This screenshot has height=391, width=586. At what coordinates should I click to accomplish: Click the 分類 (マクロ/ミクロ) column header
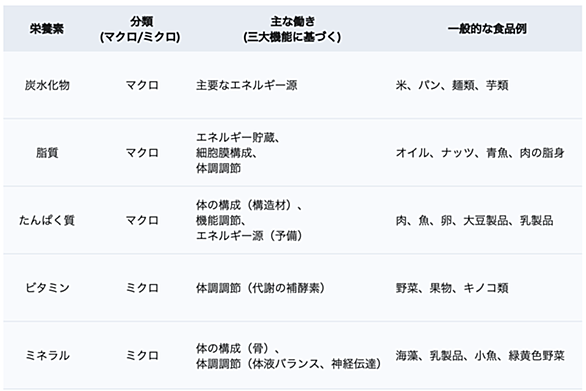coord(141,29)
